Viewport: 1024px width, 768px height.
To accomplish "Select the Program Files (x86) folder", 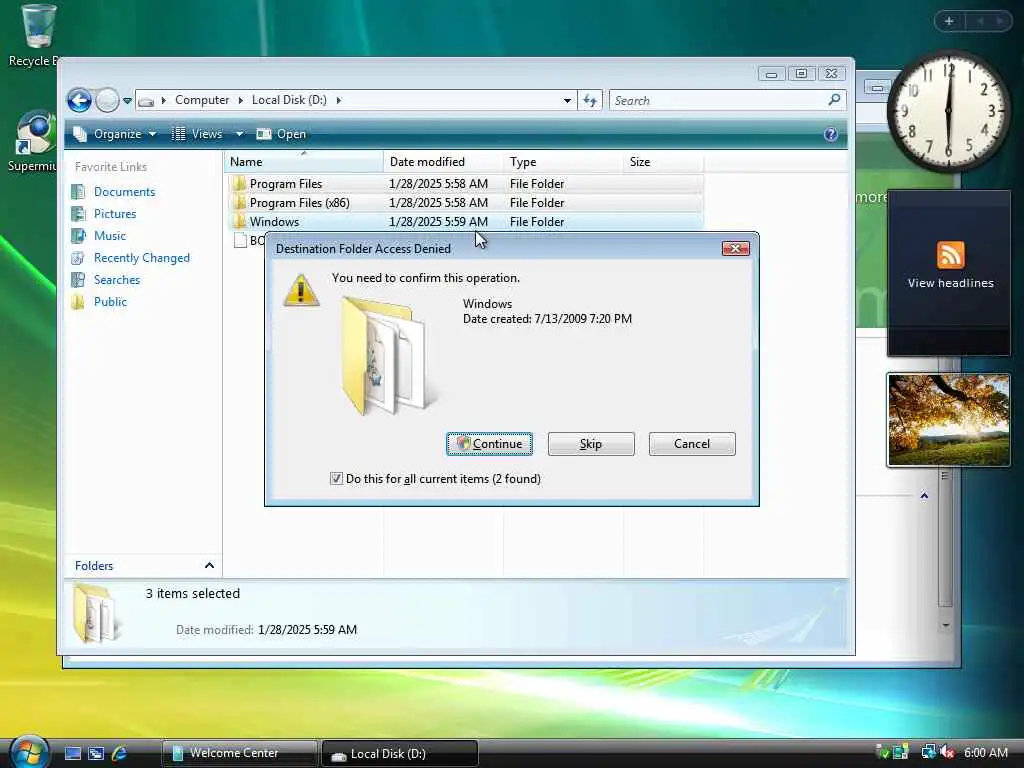I will coord(465,202).
